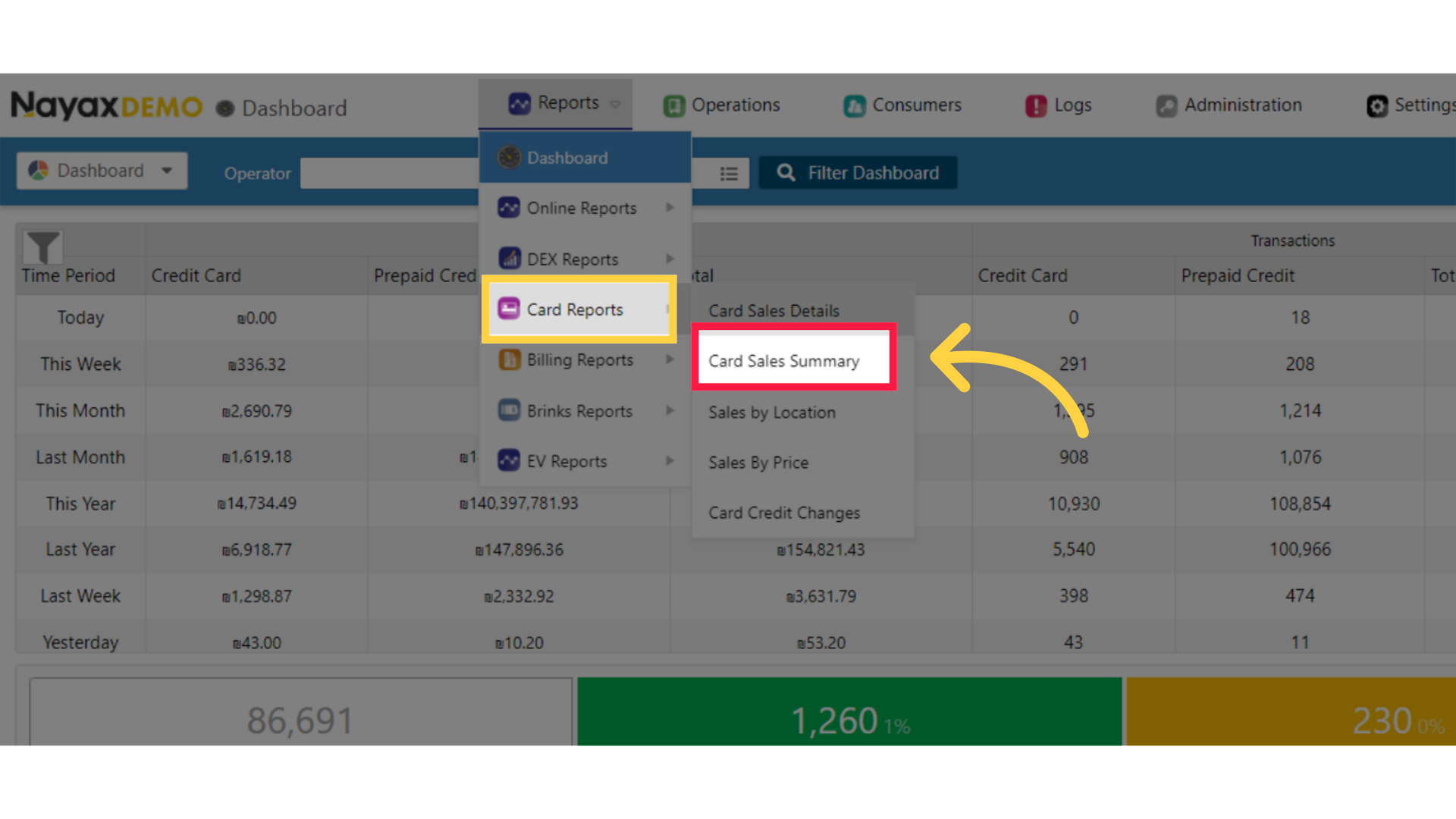Select Dashboard in Reports menu

coord(585,158)
